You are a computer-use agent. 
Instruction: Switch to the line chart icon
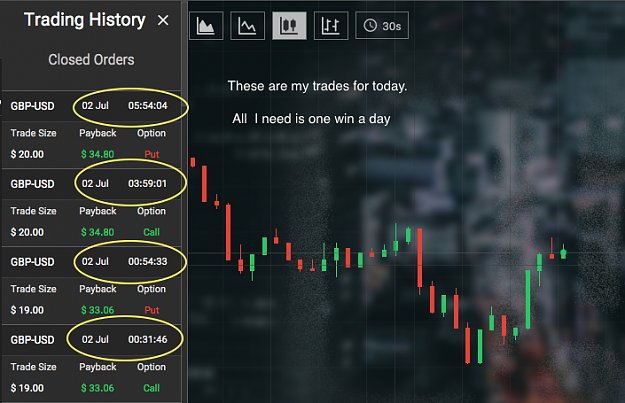point(248,26)
